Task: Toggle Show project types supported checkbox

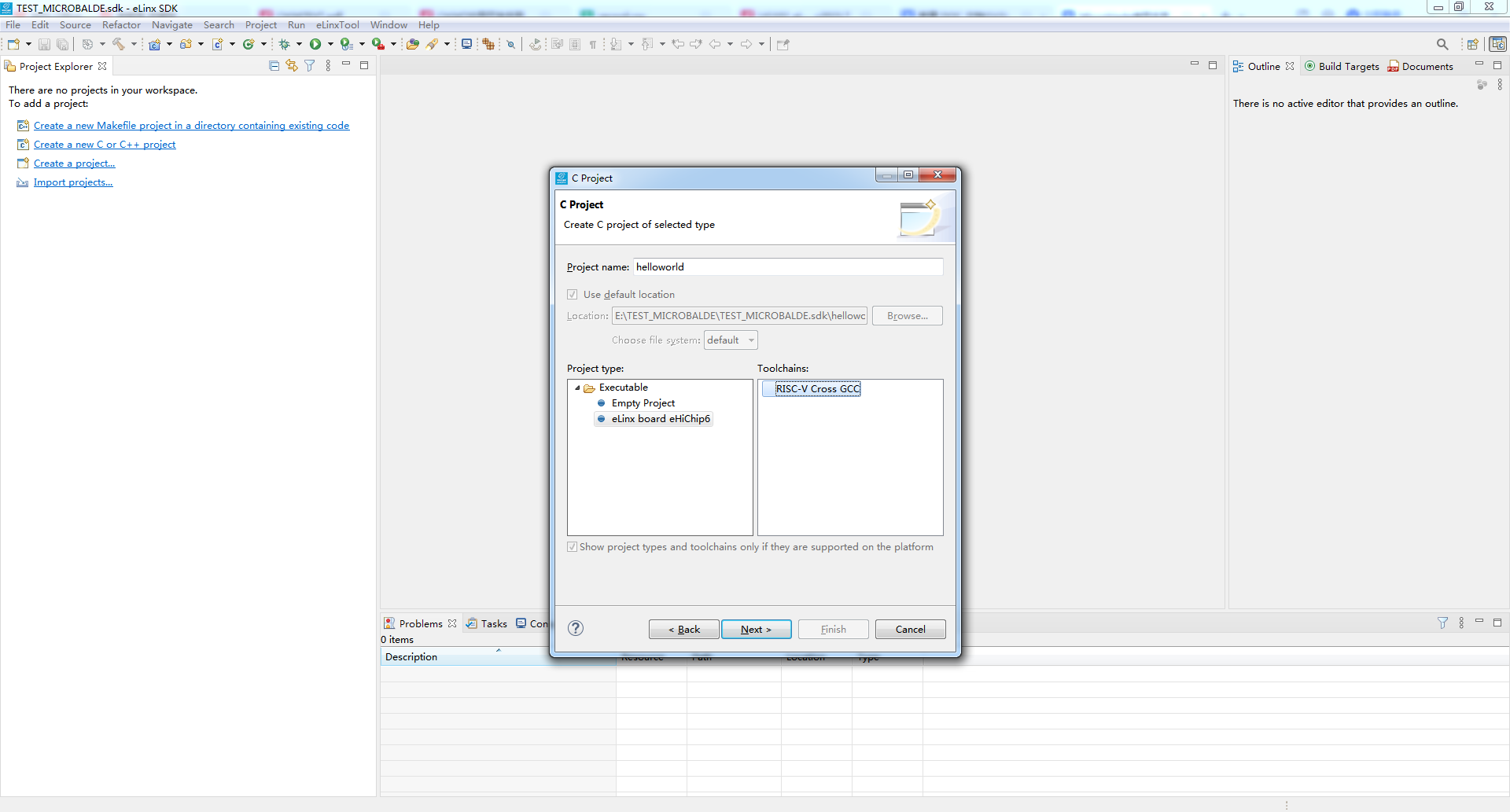Action: coord(573,547)
